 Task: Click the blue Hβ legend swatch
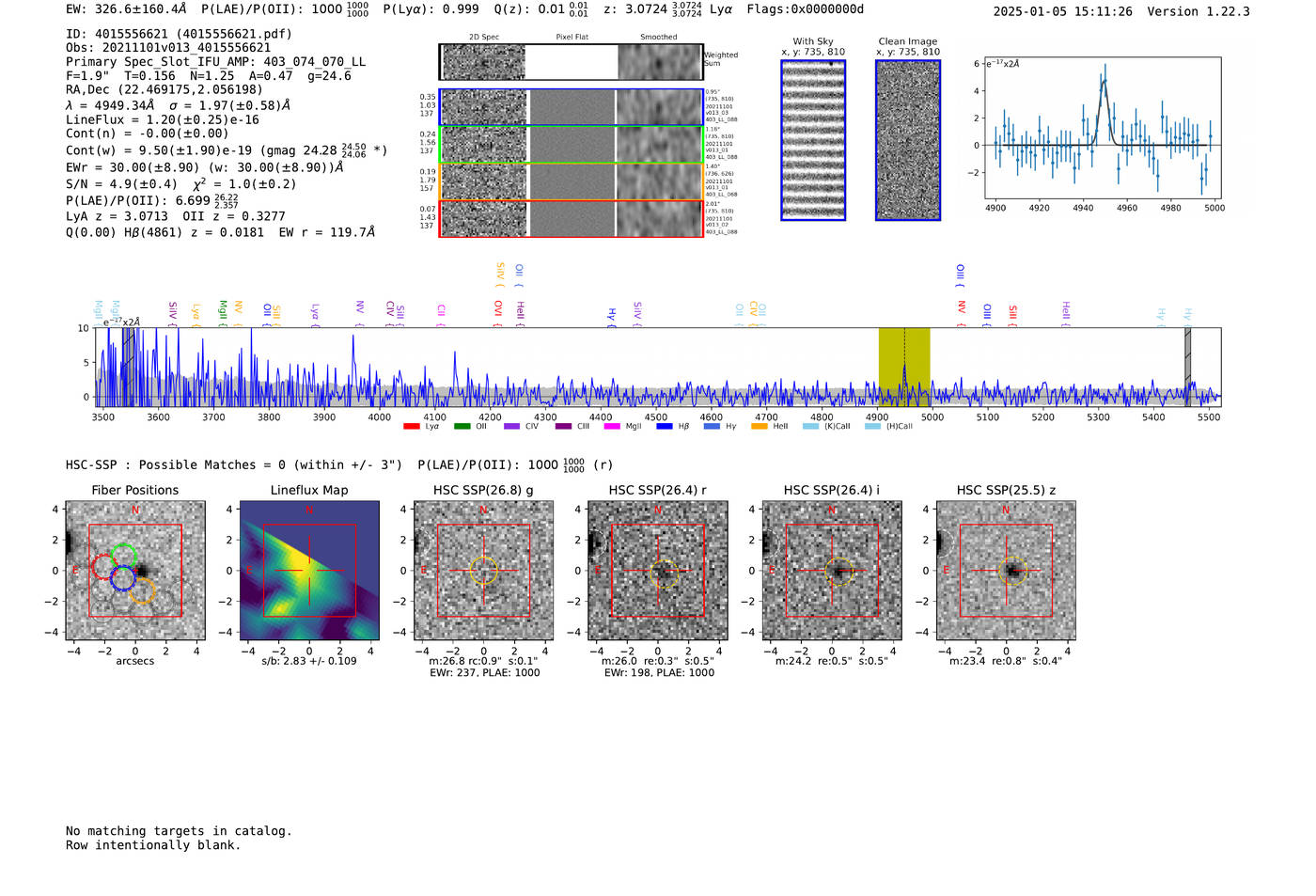click(664, 427)
